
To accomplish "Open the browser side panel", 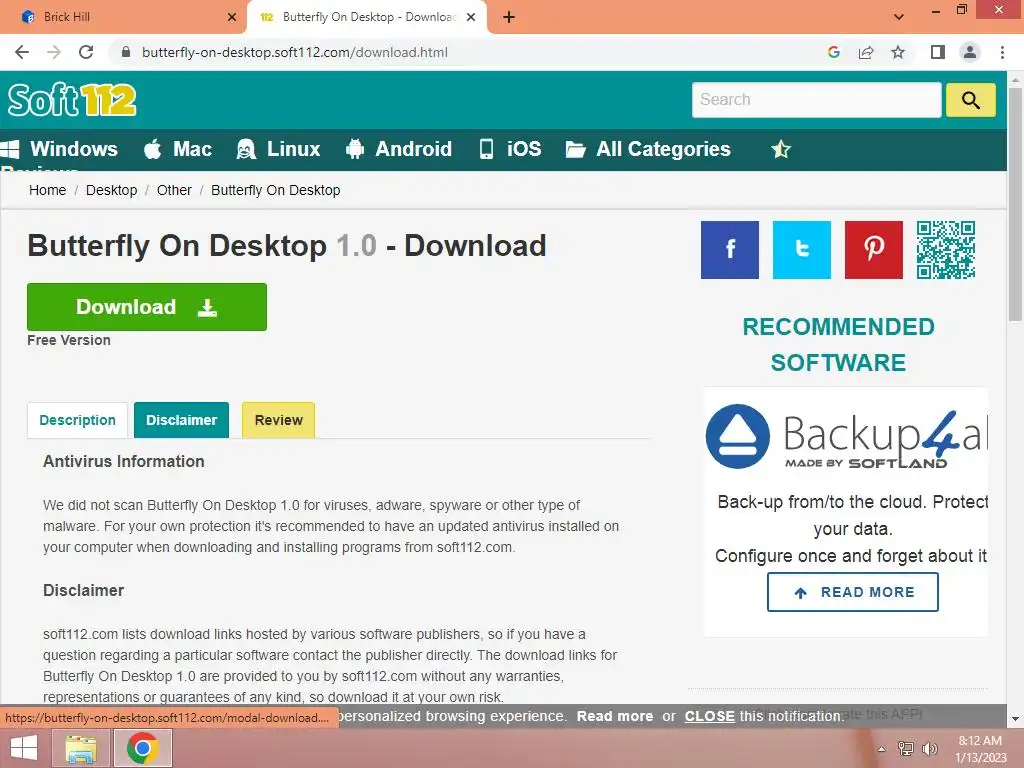I will tap(938, 52).
